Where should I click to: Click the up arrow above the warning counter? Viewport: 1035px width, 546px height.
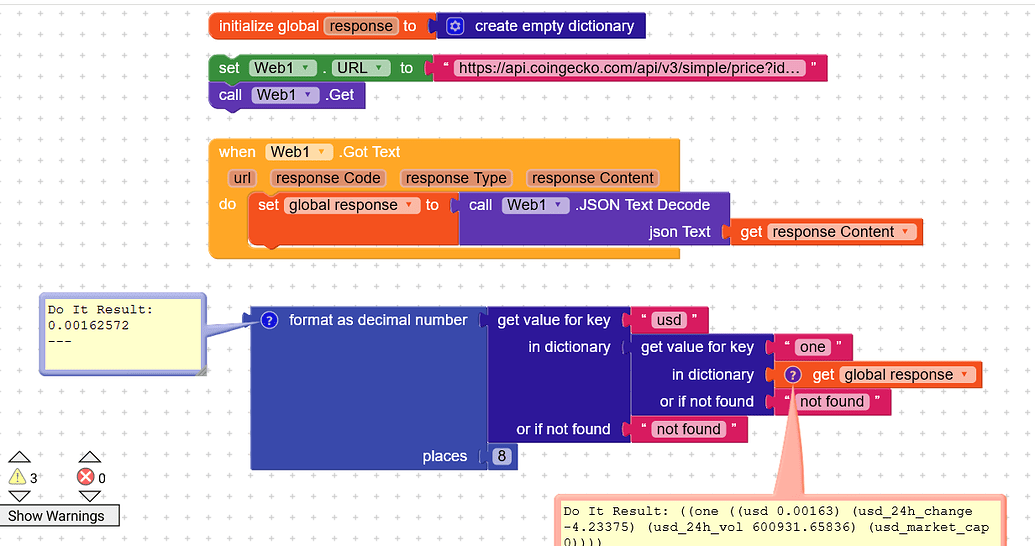(19, 457)
